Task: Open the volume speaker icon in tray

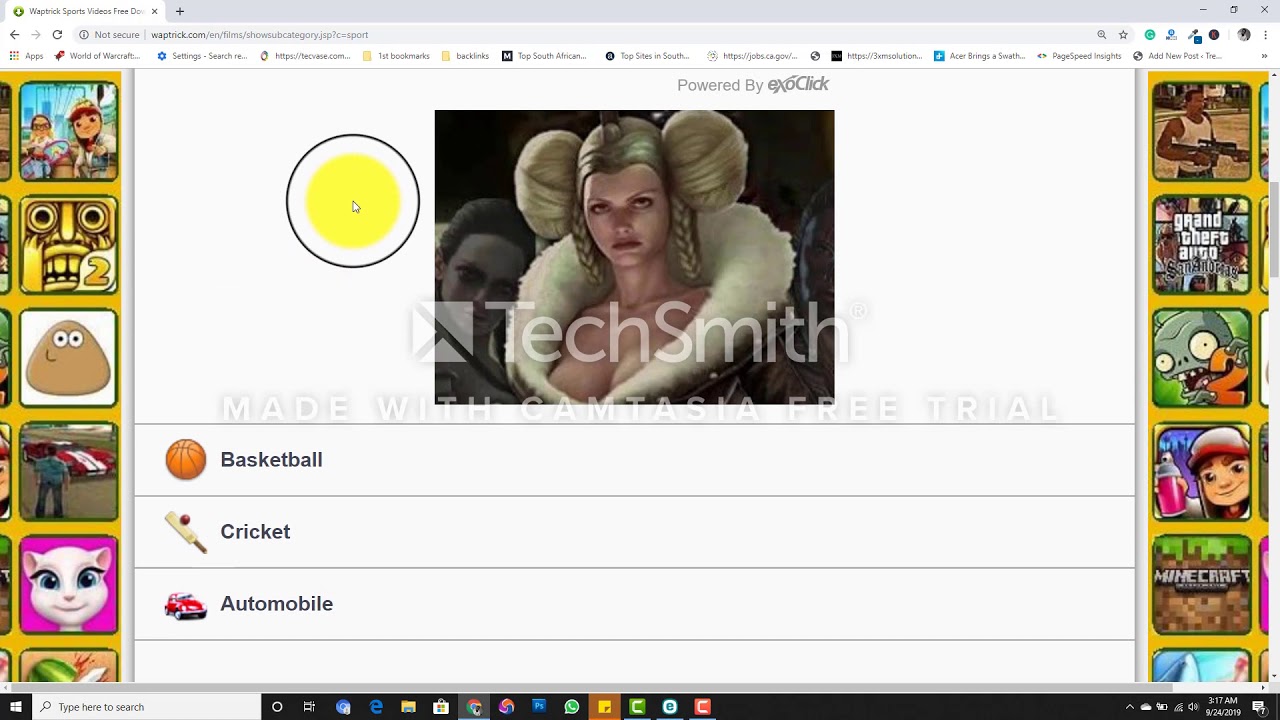Action: [1193, 707]
